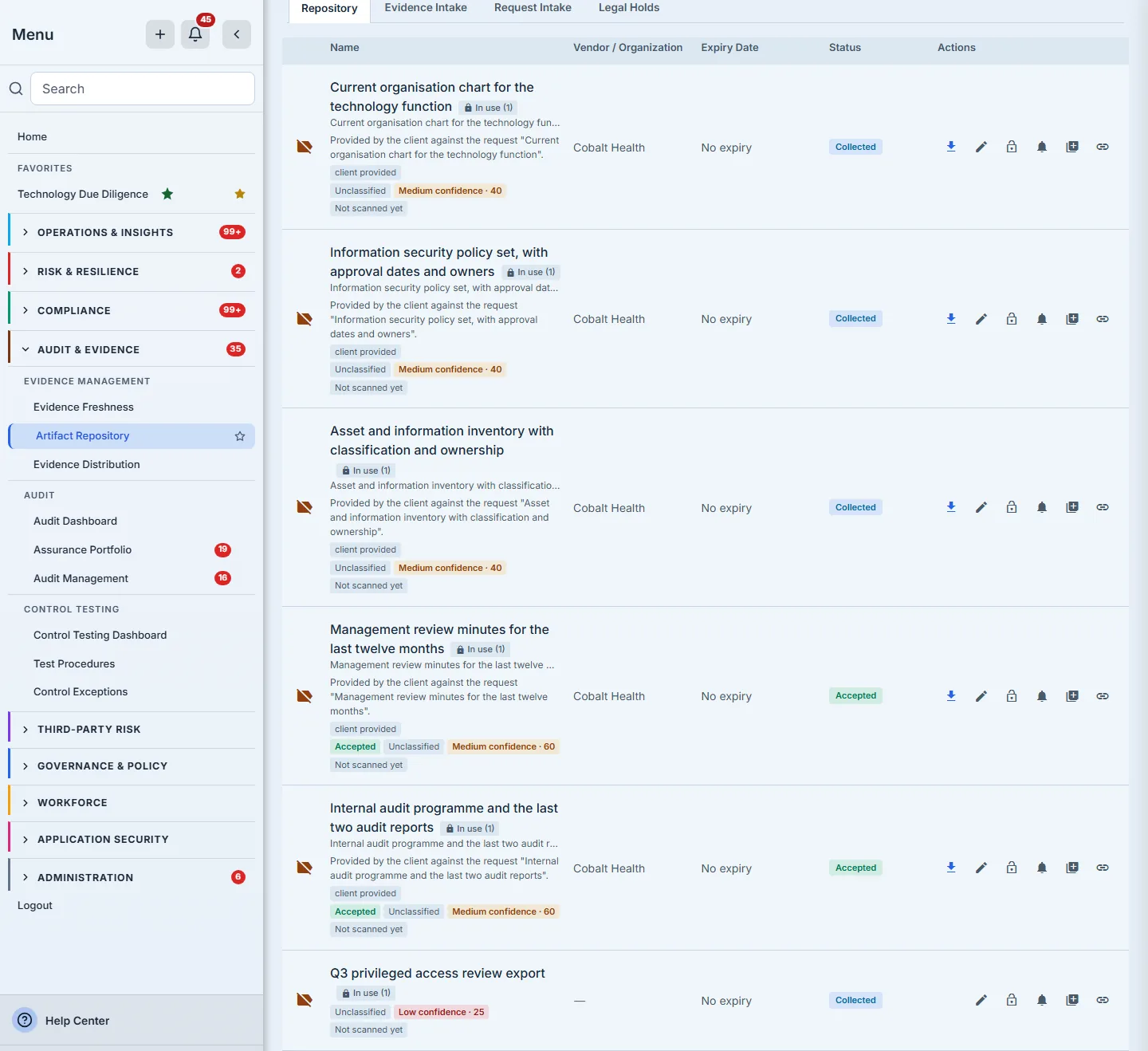The height and width of the screenshot is (1051, 1148).
Task: Switch to the Evidence Intake tab
Action: 426,8
